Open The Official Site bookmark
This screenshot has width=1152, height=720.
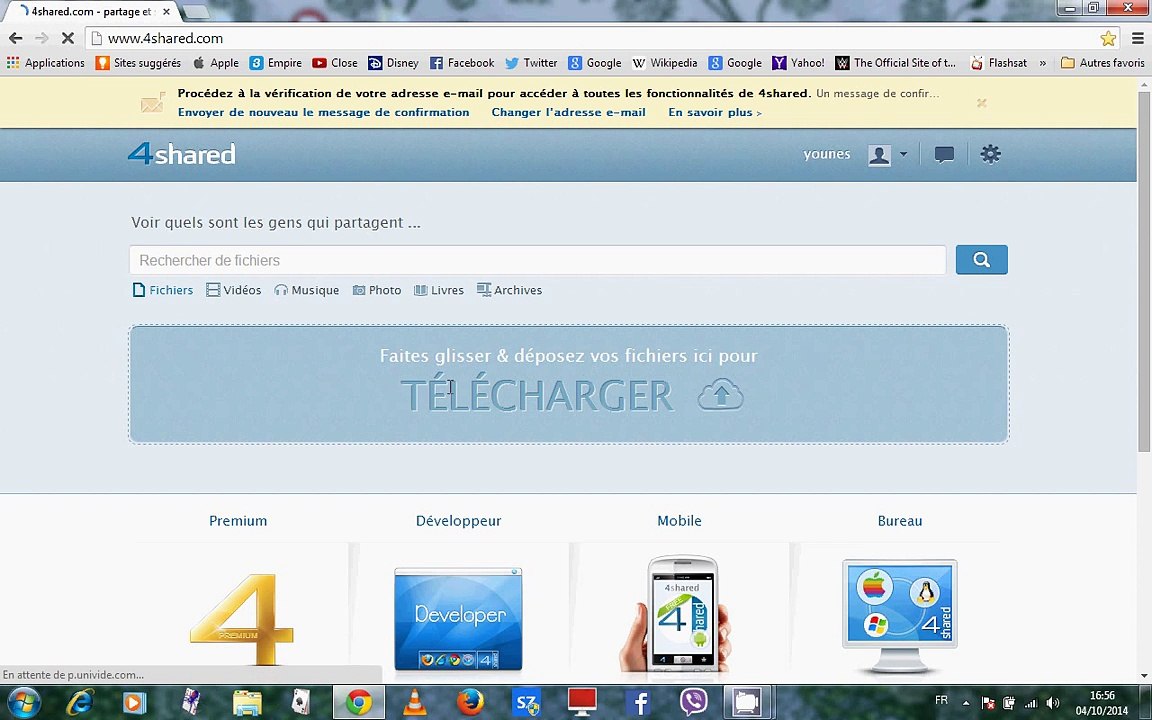896,63
